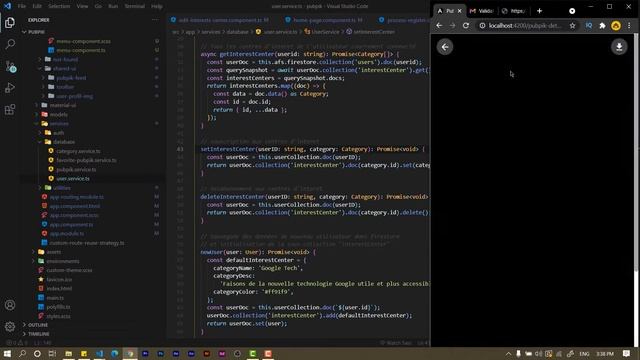The width and height of the screenshot is (640, 360).
Task: Reload the page in Chrome
Action: tap(466, 25)
